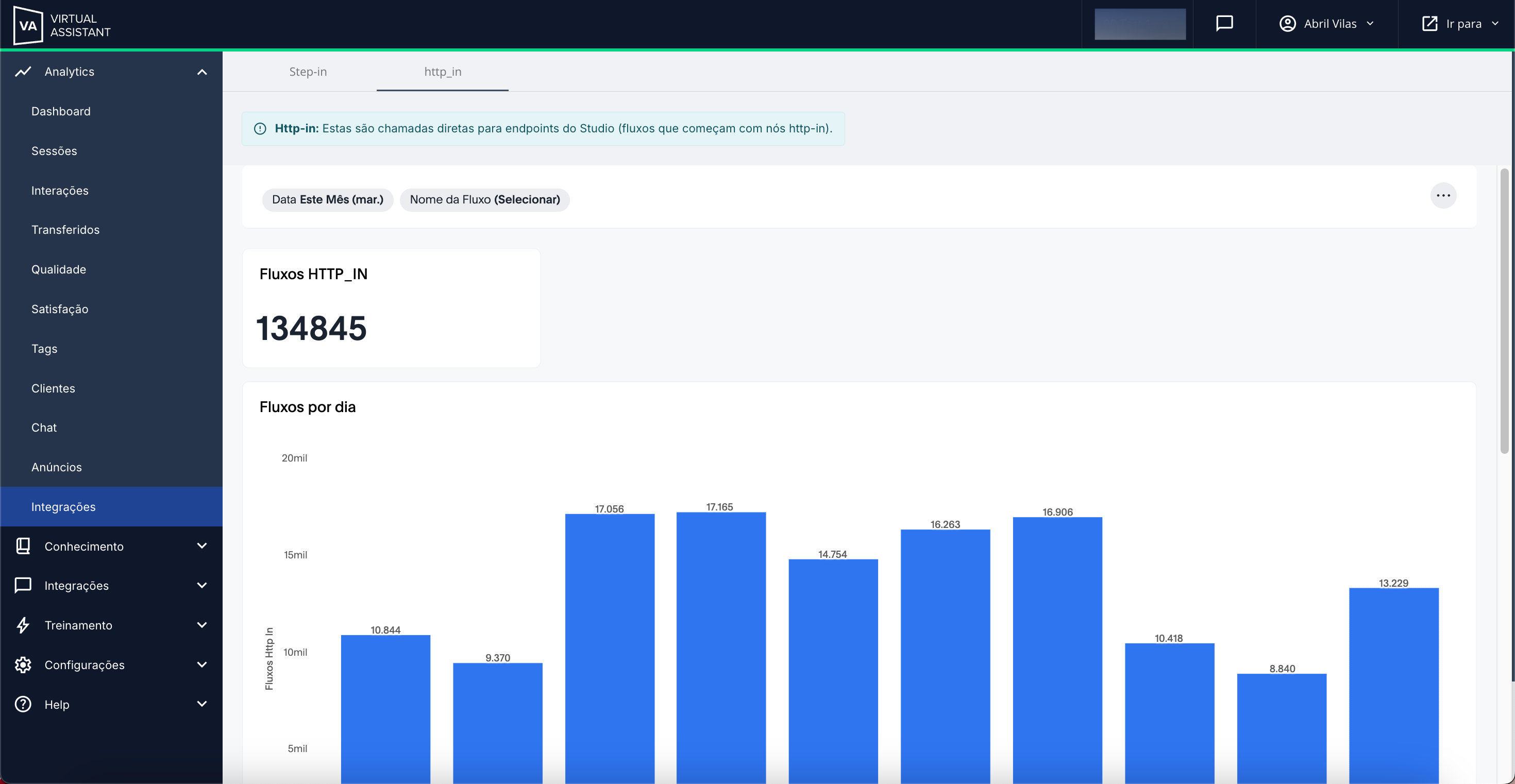
Task: Click the user profile avatar icon
Action: coord(1287,24)
